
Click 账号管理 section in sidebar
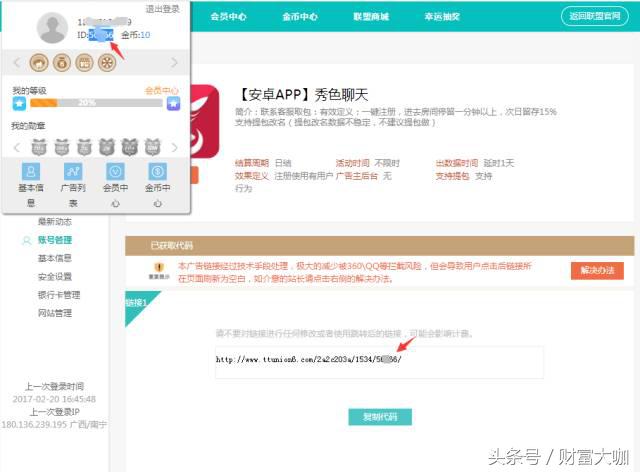pos(55,240)
